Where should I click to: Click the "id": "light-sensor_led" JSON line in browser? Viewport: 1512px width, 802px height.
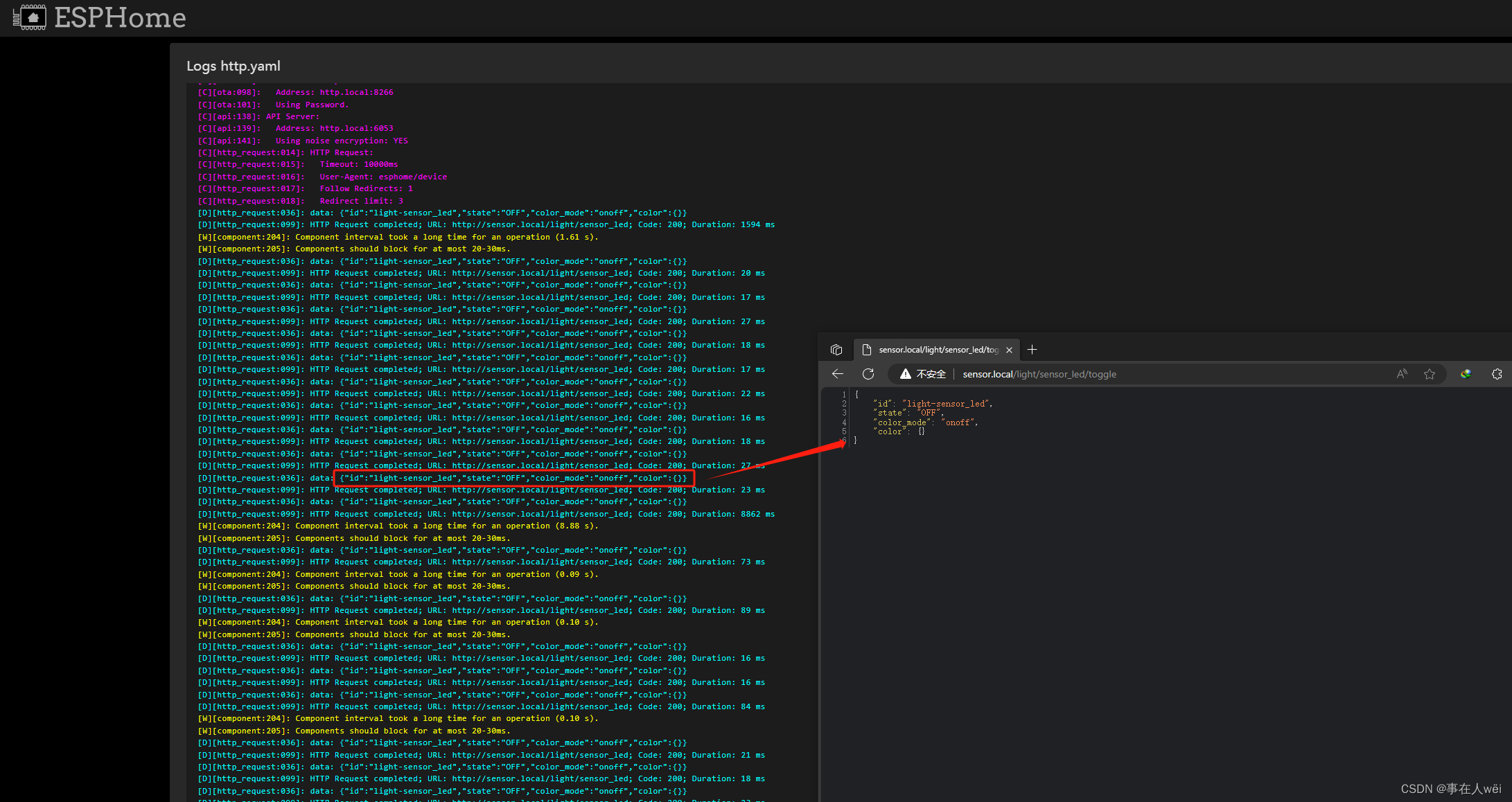click(x=933, y=404)
